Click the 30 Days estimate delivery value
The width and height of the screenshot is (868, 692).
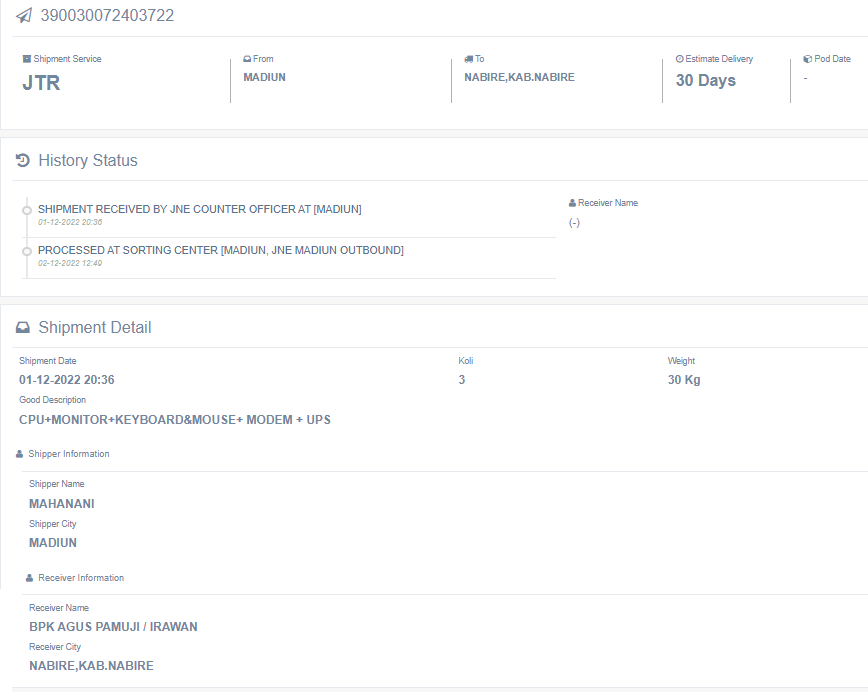(706, 81)
